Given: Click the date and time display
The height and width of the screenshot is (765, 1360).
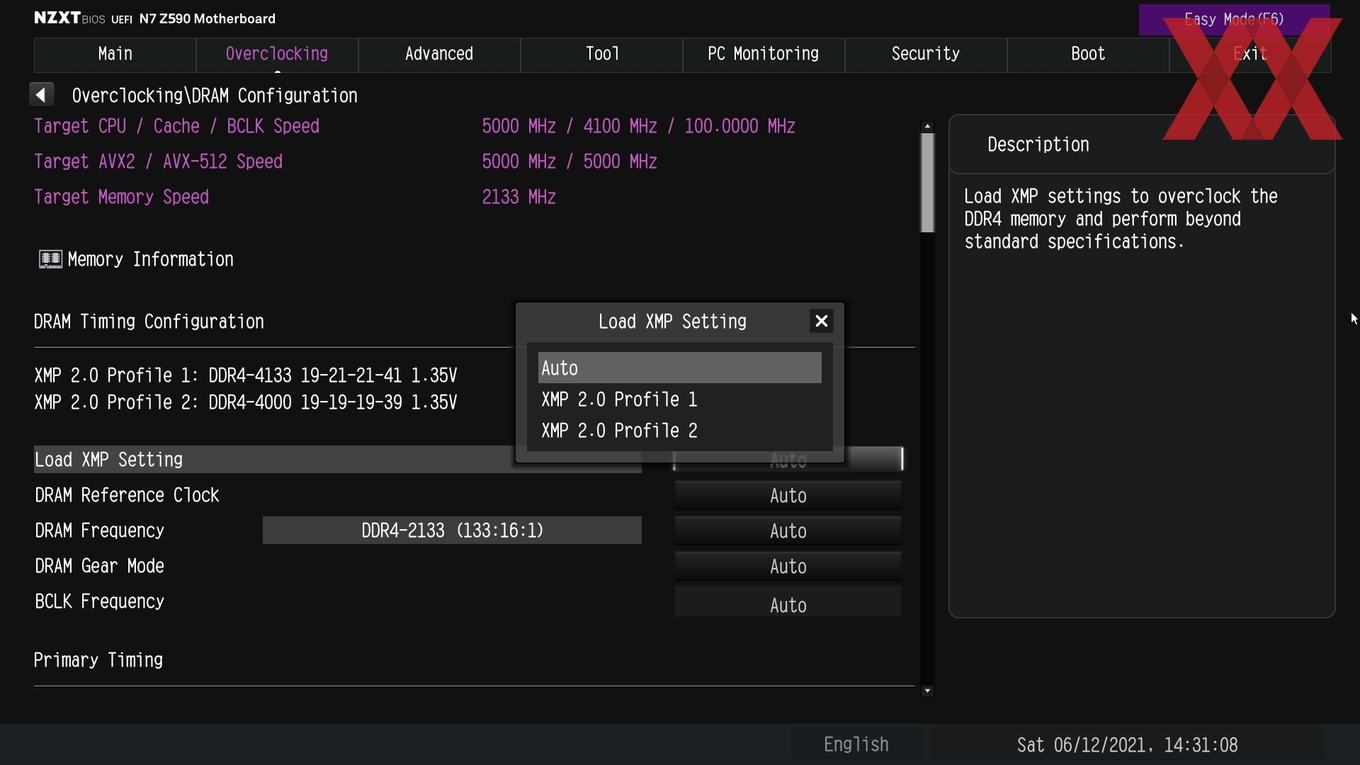Looking at the screenshot, I should [1127, 745].
